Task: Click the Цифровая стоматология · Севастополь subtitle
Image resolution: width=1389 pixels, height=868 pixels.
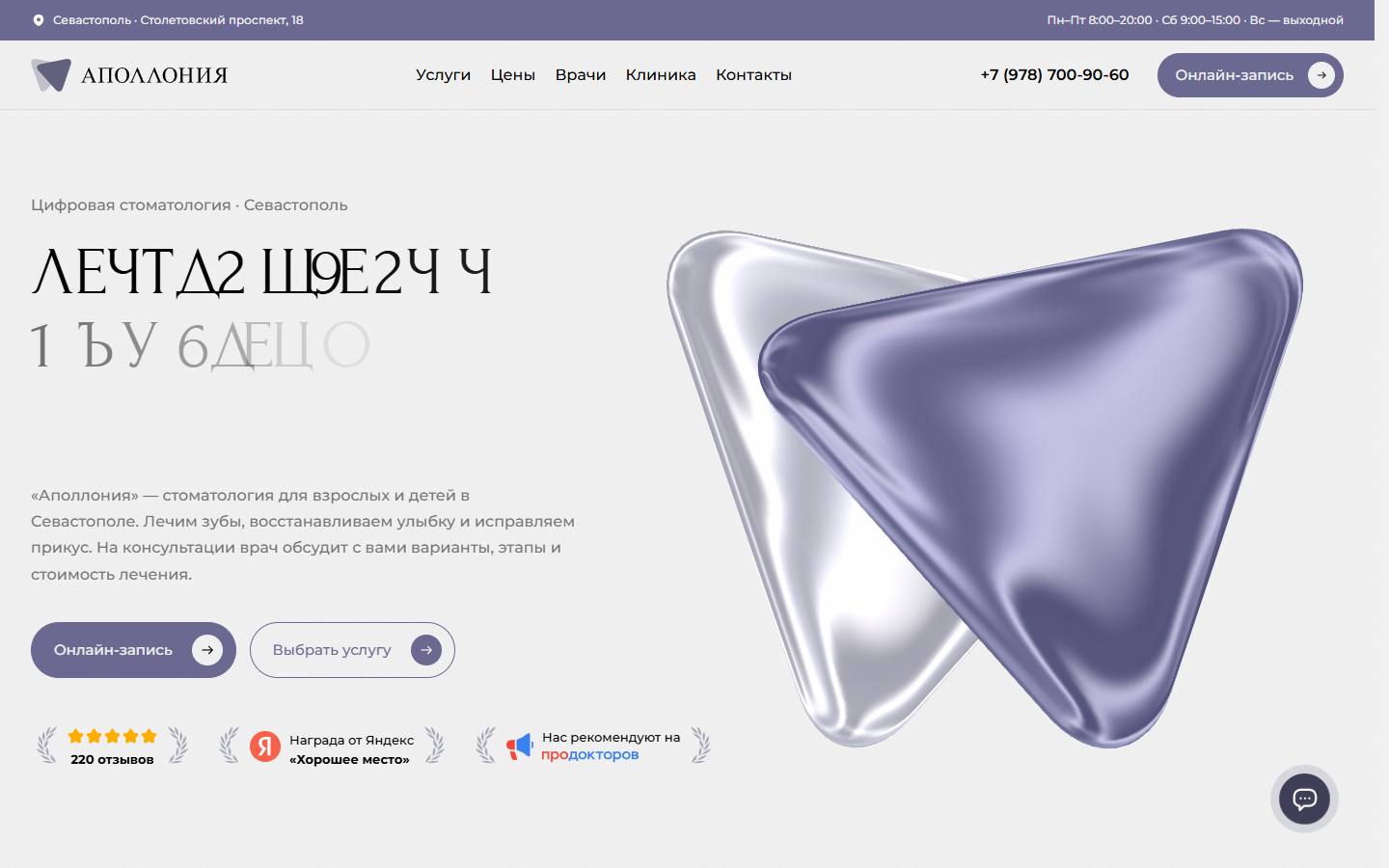Action: 189,205
